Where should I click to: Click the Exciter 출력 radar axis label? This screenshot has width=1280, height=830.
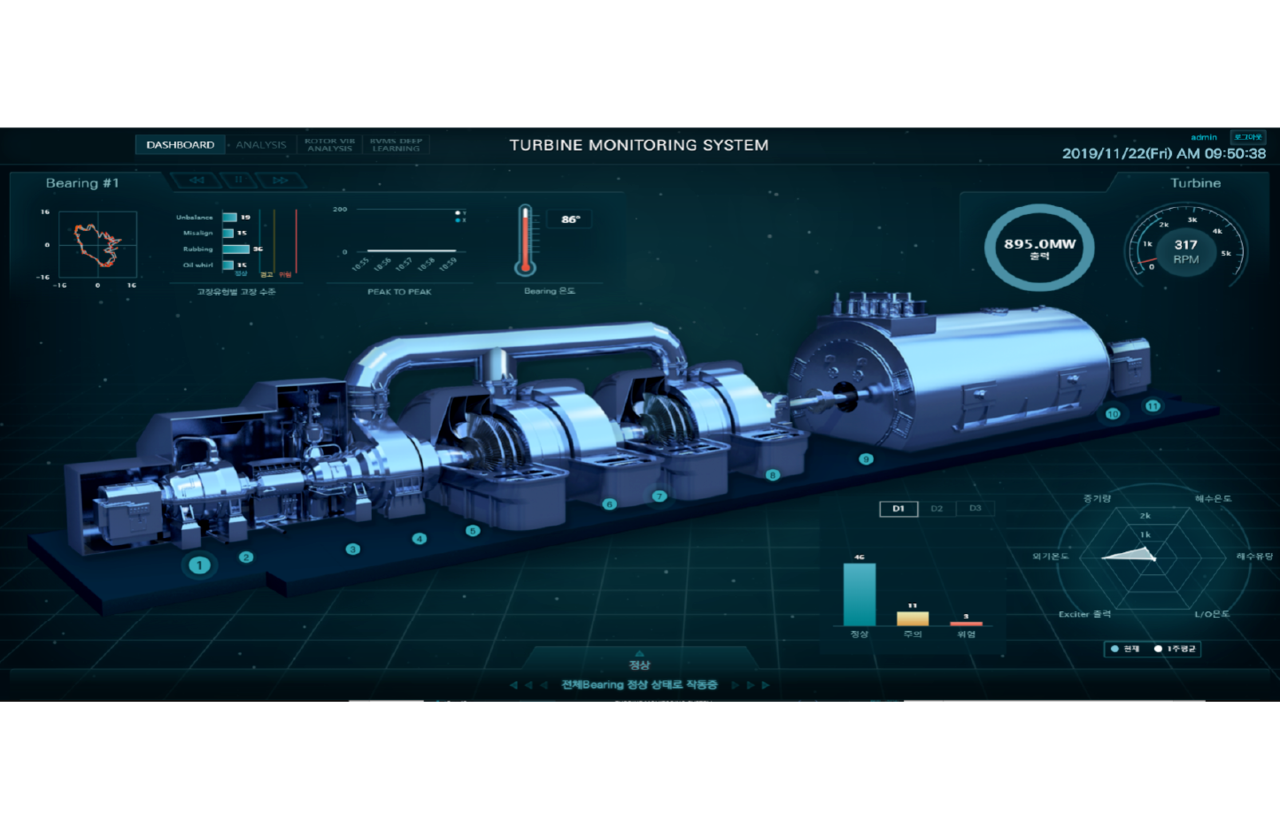[x=1085, y=614]
